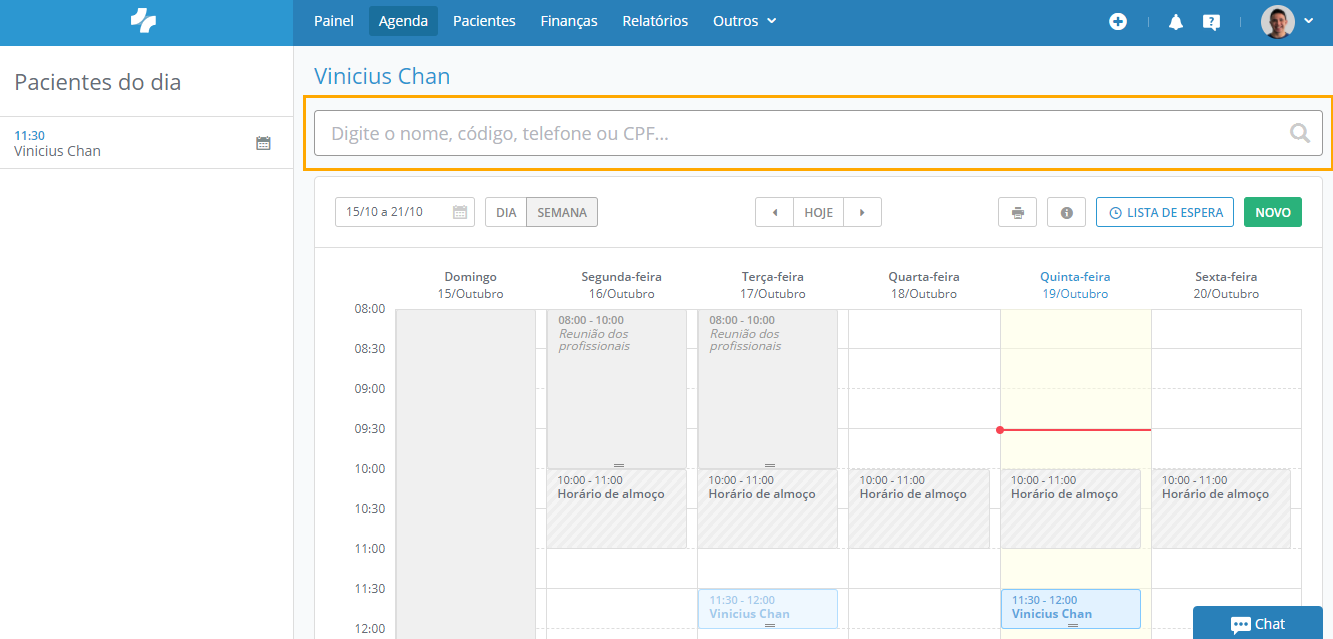Select the 11:30 Vinicius Chan patient in the sidebar
1333x639 pixels.
click(146, 143)
